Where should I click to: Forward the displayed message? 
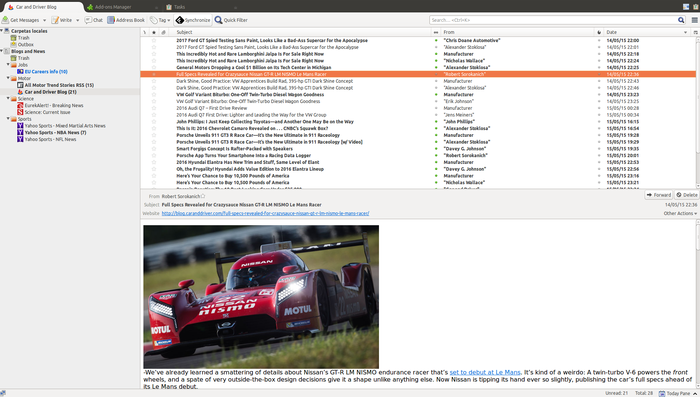(658, 195)
